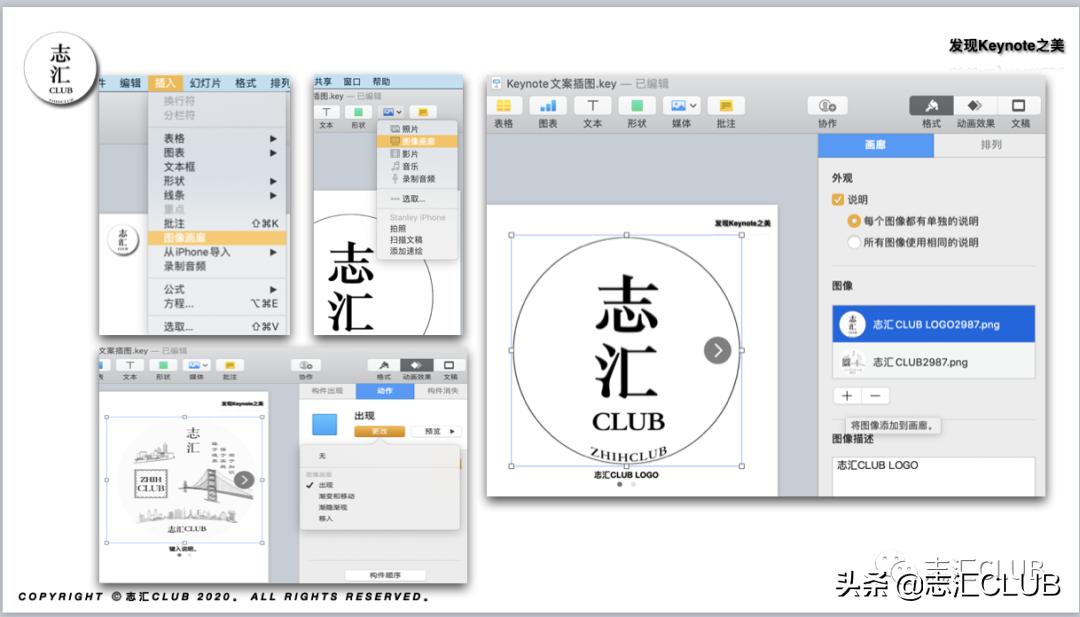Insert a table using the 表格 toolbar icon
This screenshot has height=617, width=1080.
(x=503, y=106)
